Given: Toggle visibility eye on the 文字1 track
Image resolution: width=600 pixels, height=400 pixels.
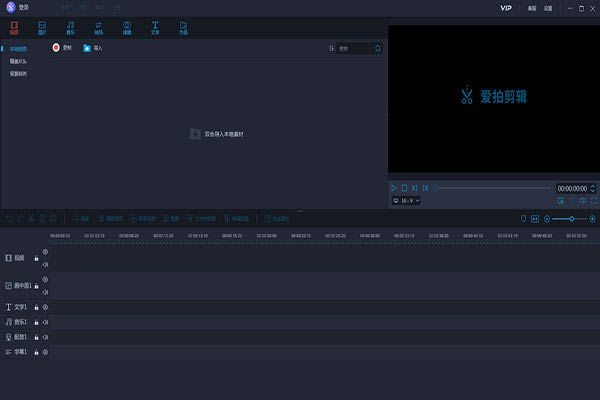Looking at the screenshot, I should (45, 307).
